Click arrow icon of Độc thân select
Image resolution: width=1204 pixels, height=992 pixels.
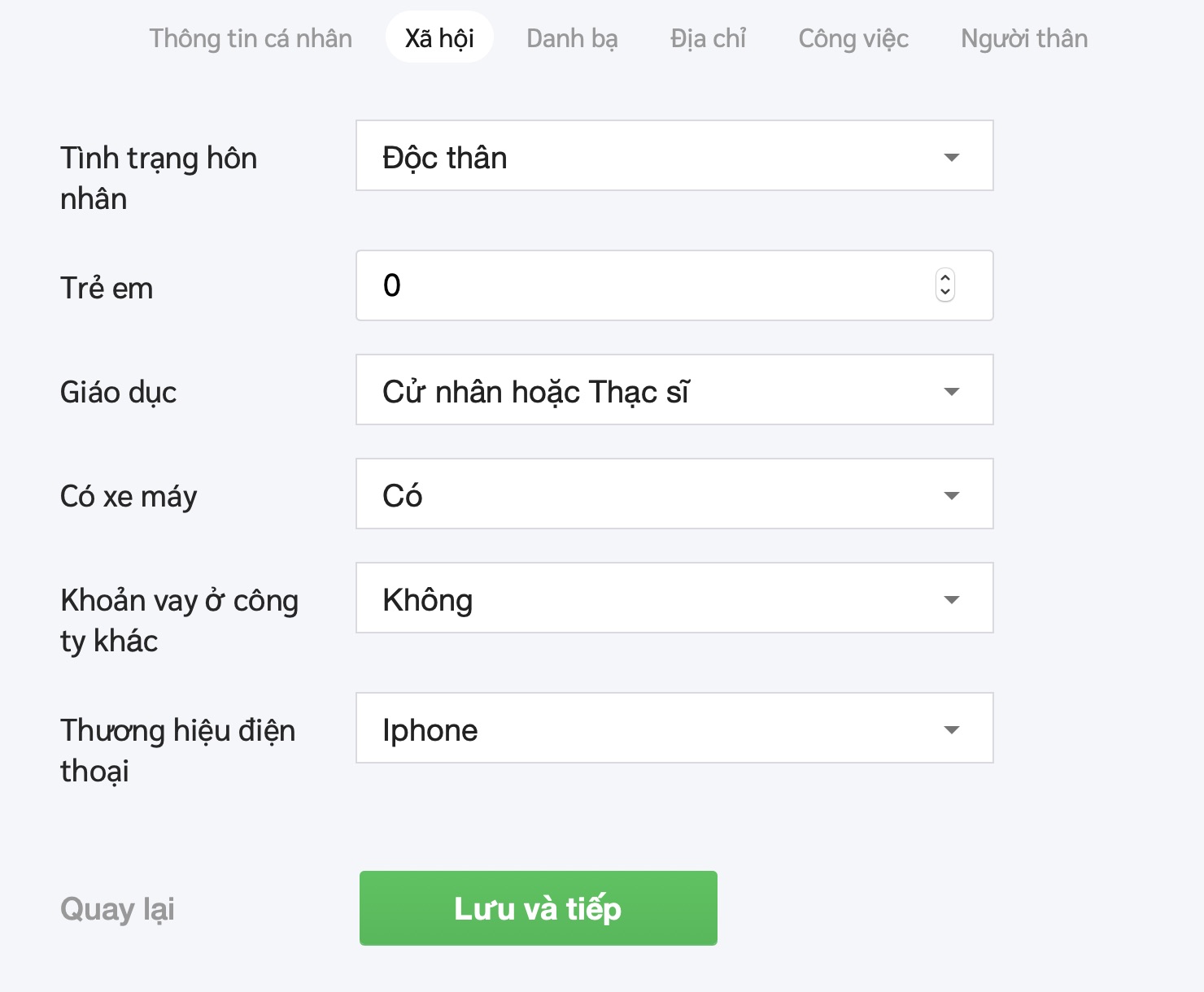(x=951, y=157)
